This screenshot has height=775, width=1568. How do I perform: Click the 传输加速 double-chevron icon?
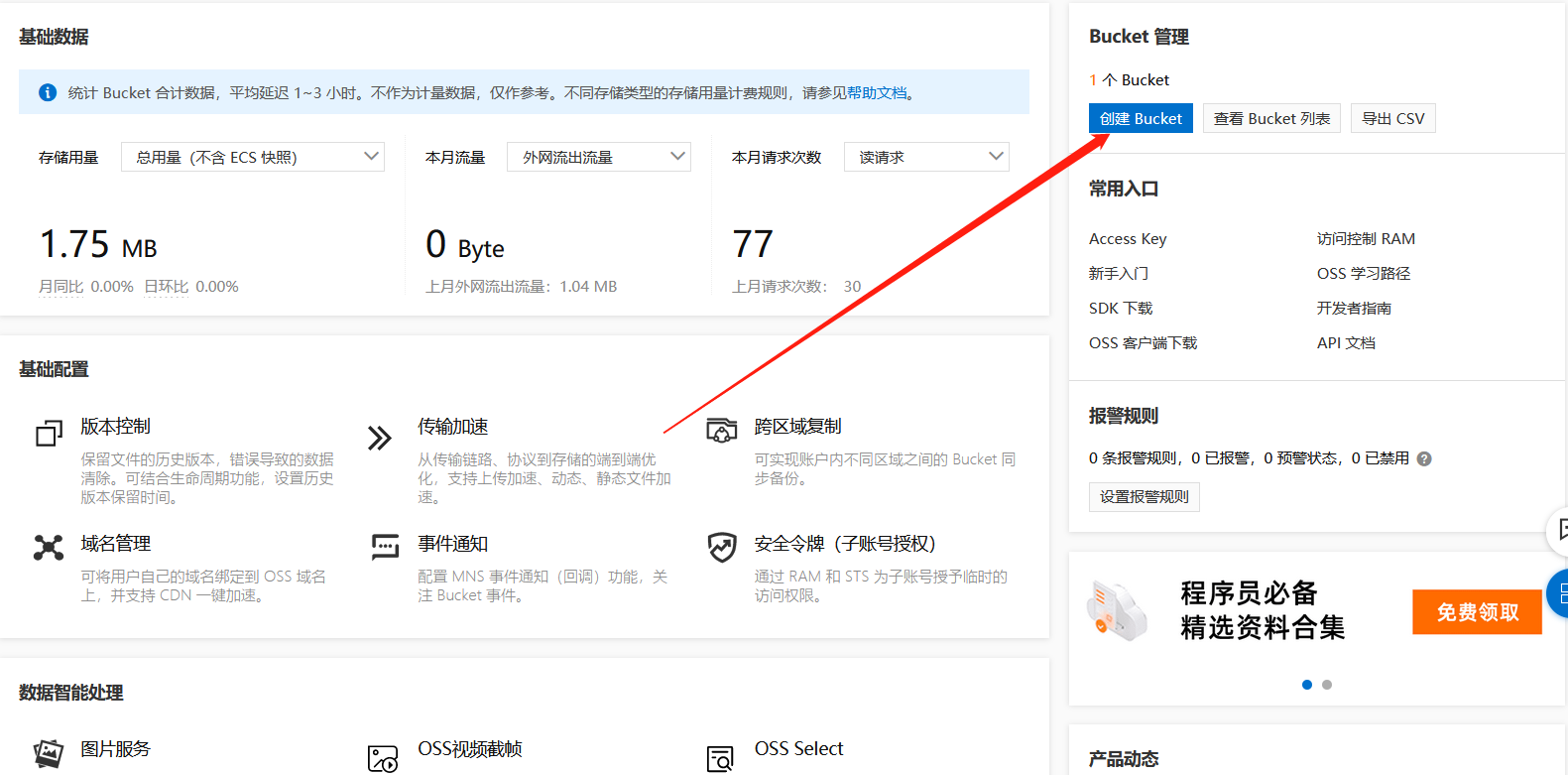[380, 438]
